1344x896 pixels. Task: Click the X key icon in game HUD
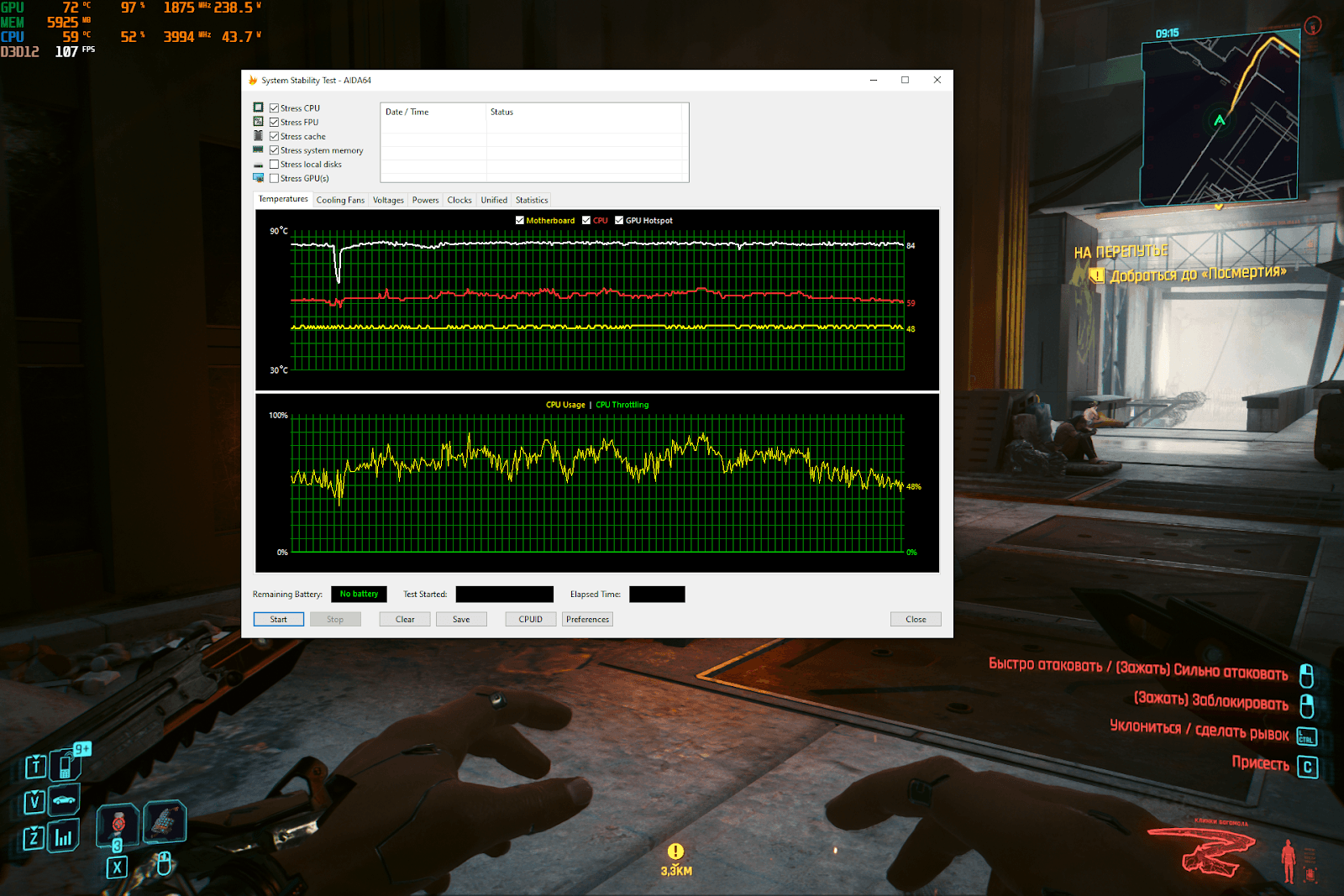coord(117,867)
